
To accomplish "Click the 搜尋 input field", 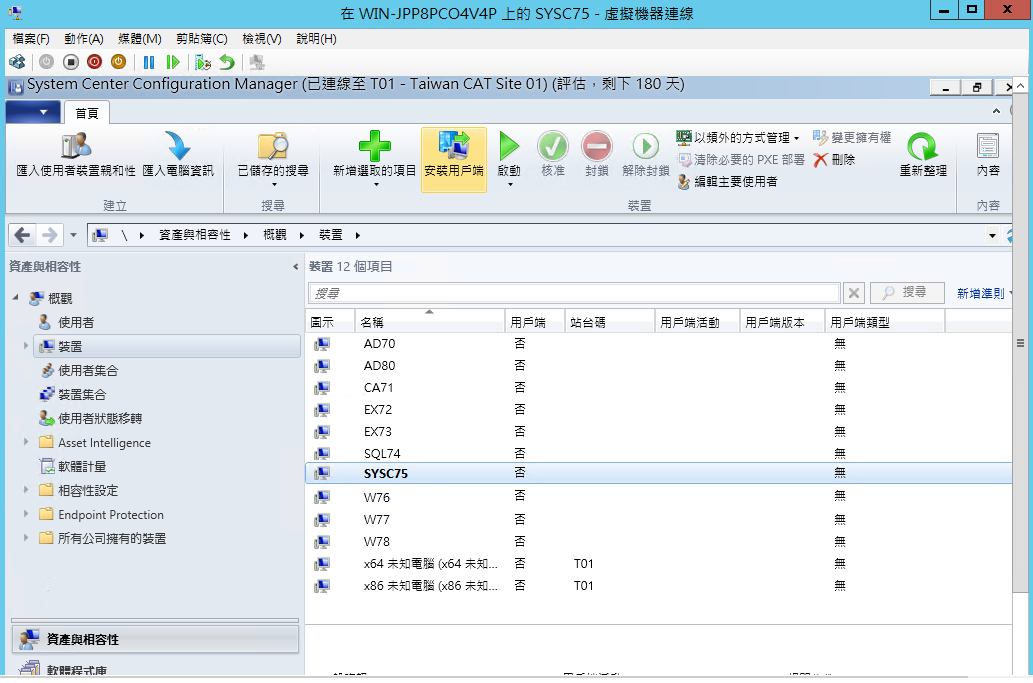I will (574, 293).
